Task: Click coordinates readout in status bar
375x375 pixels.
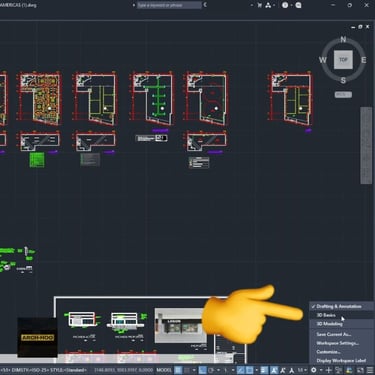Action: 123,370
